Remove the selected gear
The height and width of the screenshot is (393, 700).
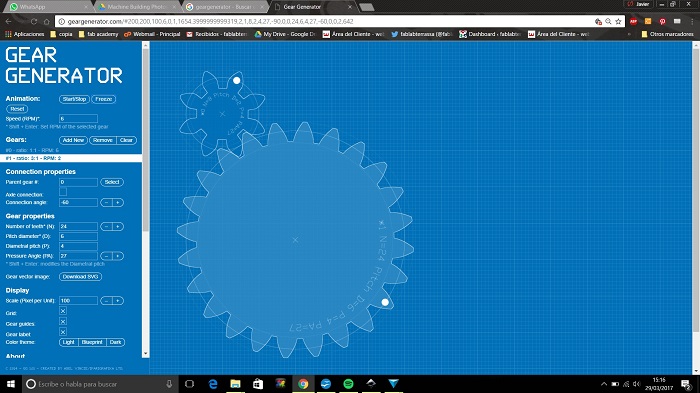point(103,140)
